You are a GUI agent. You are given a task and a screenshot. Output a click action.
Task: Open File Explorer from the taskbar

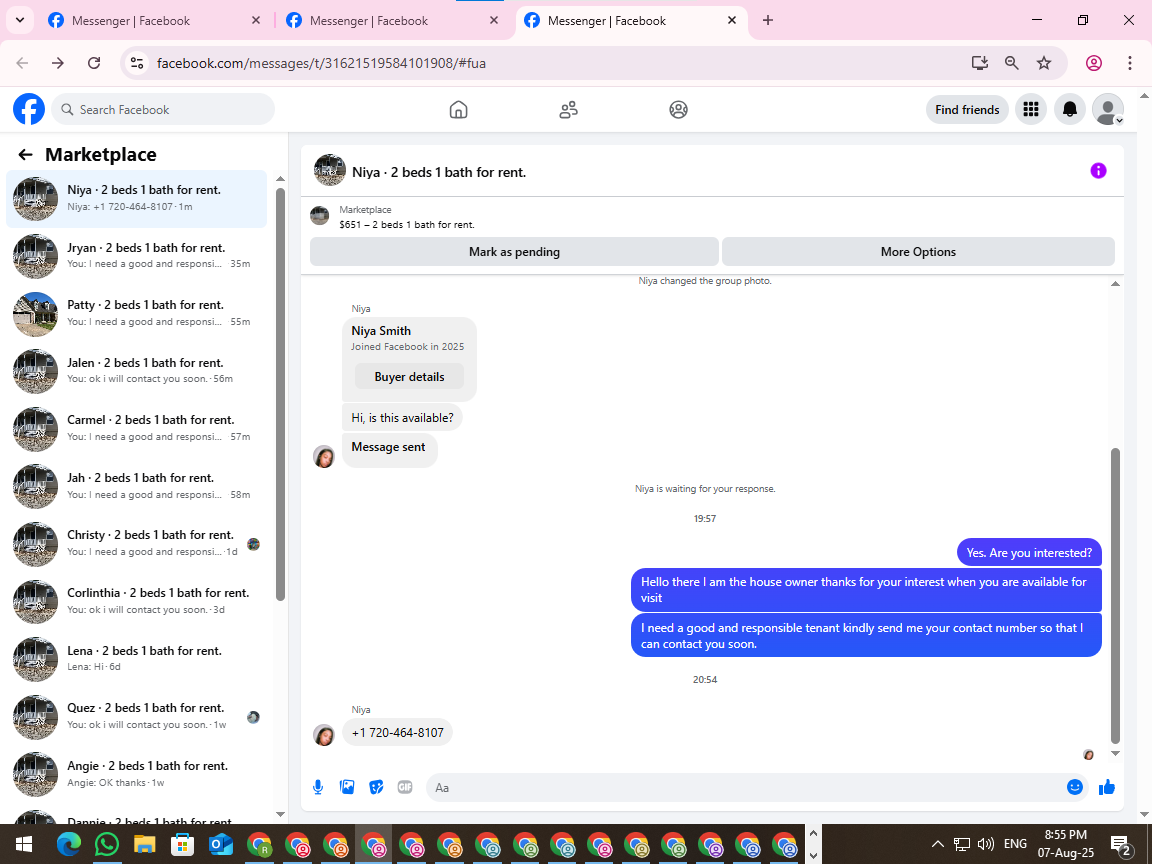coord(145,845)
